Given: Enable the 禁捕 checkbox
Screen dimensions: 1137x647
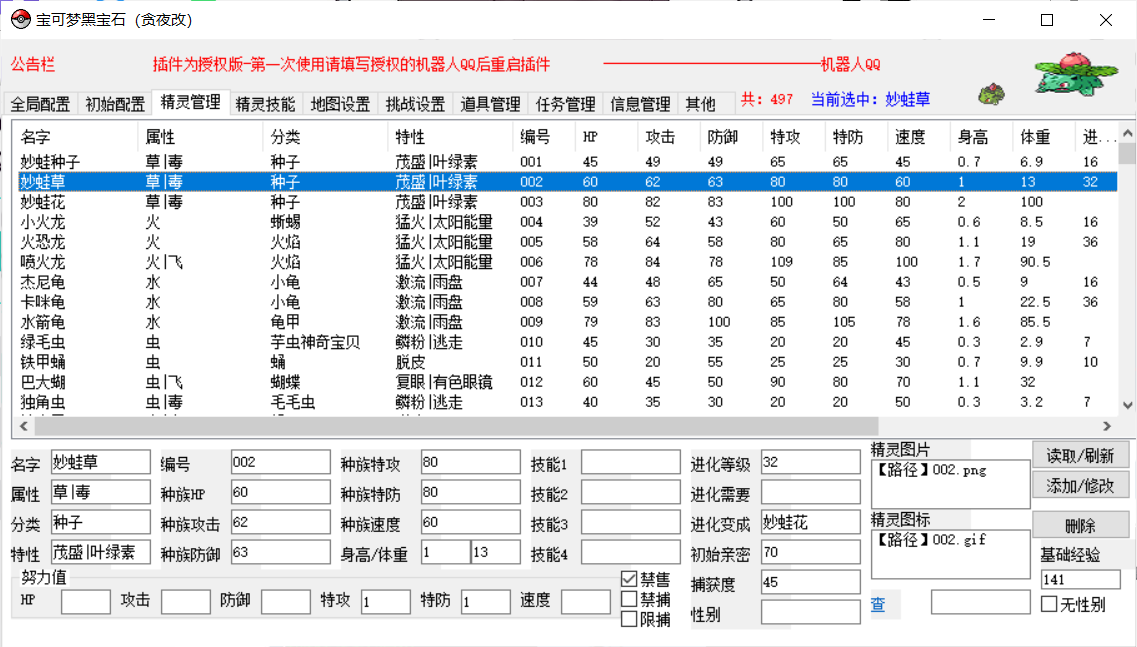Looking at the screenshot, I should click(x=629, y=599).
